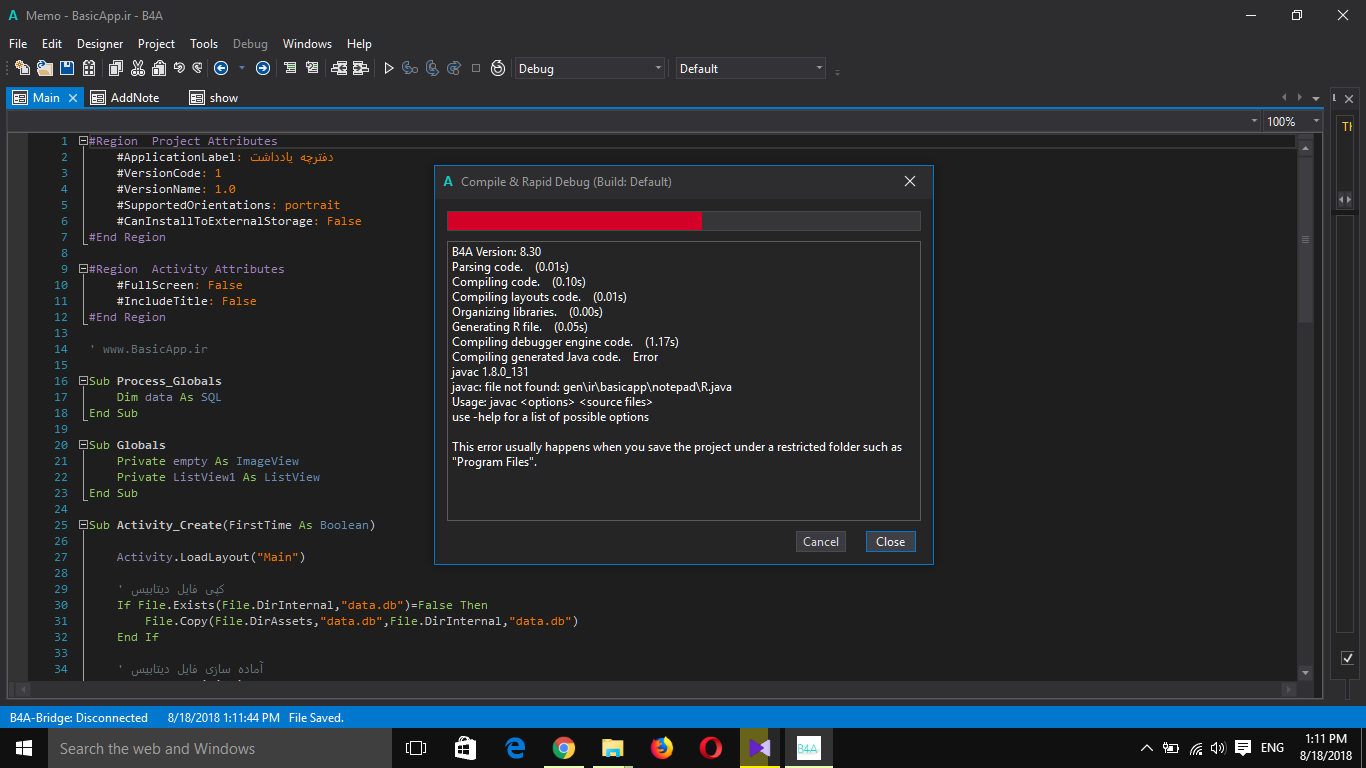Click the Cut scissors toolbar icon

click(x=137, y=68)
